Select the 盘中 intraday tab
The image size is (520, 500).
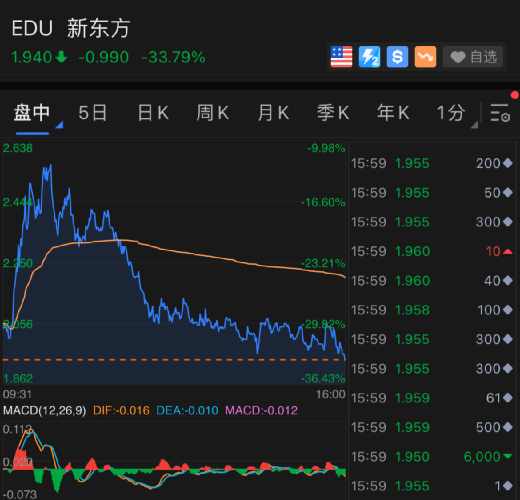(x=32, y=113)
